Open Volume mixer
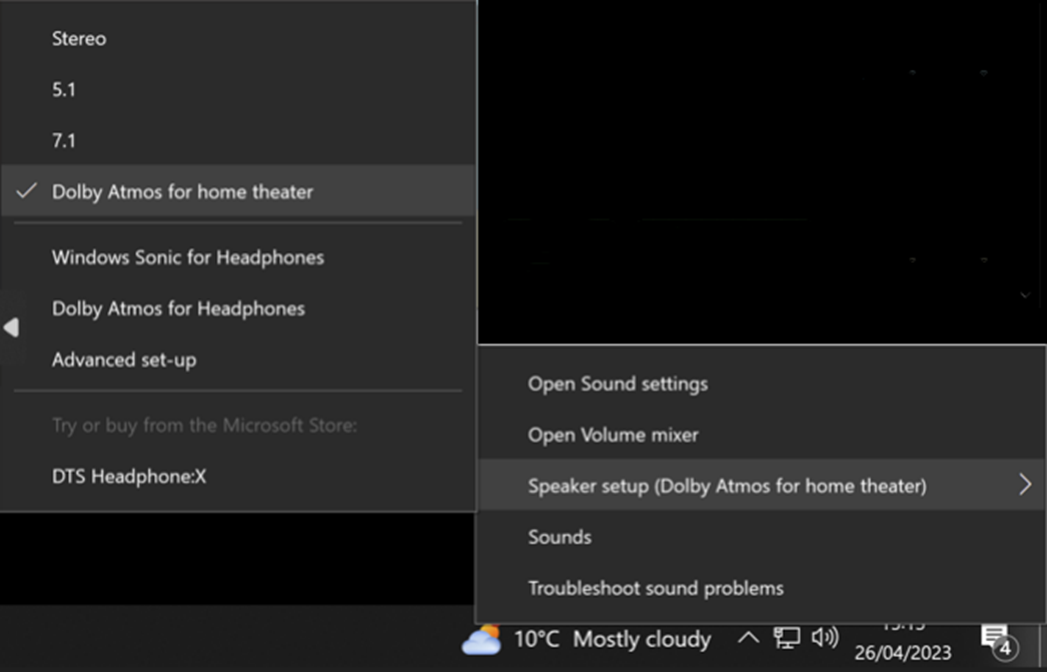 tap(613, 435)
